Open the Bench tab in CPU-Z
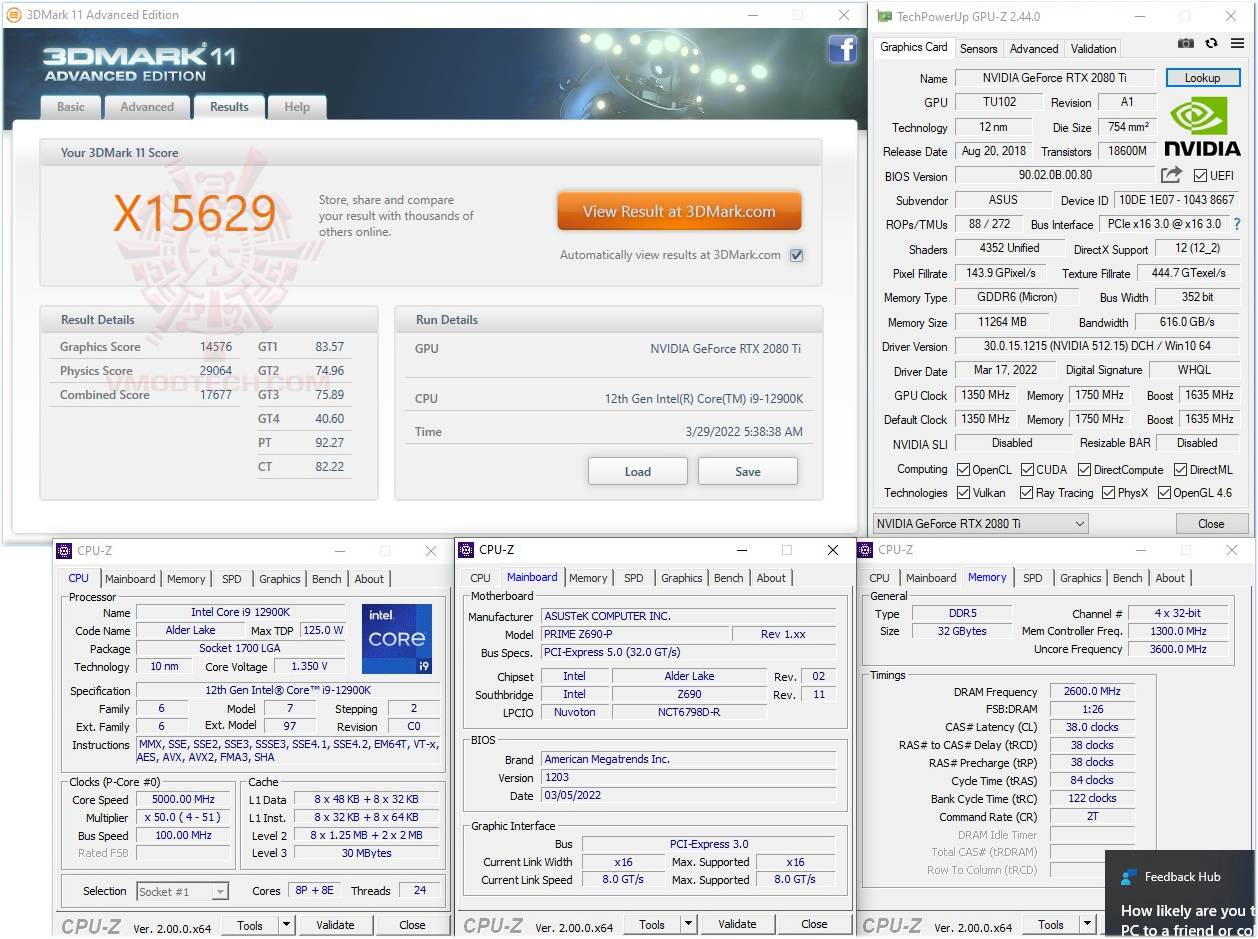This screenshot has width=1258, height=939. click(326, 578)
